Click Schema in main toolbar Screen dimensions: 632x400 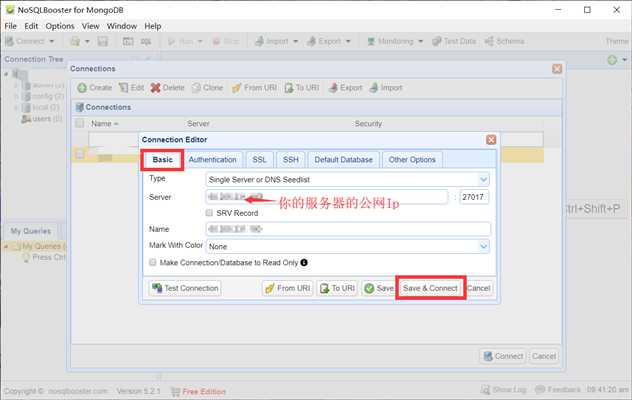coord(504,41)
